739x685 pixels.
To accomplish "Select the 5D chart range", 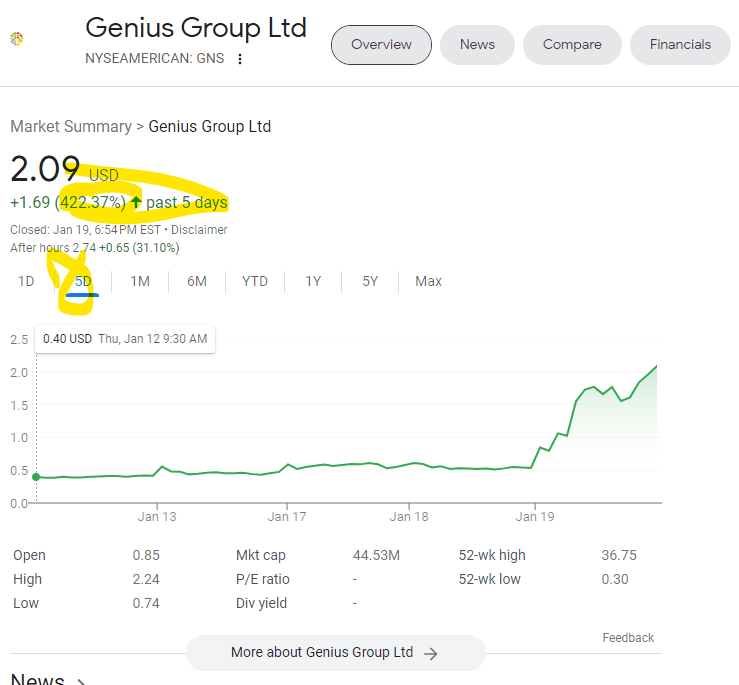I will (83, 281).
